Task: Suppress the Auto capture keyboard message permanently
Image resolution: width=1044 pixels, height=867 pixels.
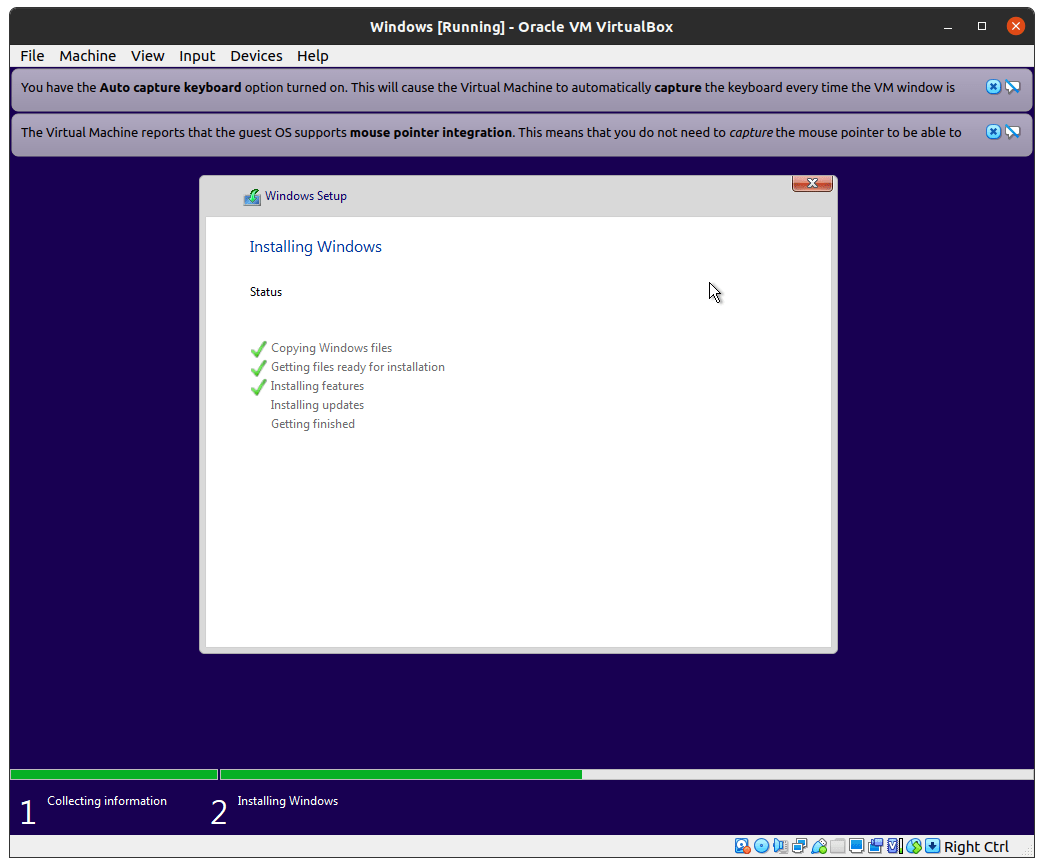Action: [x=1013, y=87]
